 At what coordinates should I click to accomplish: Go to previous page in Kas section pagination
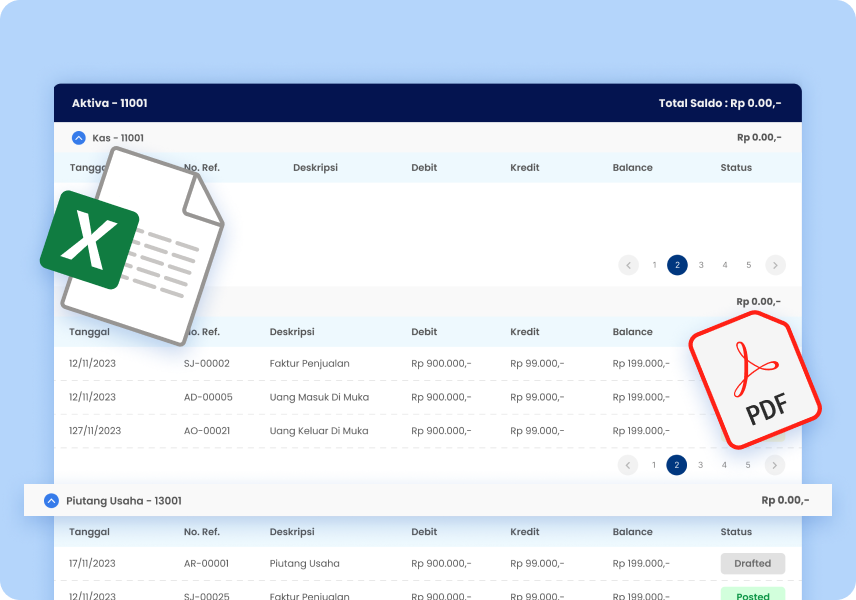pyautogui.click(x=628, y=265)
